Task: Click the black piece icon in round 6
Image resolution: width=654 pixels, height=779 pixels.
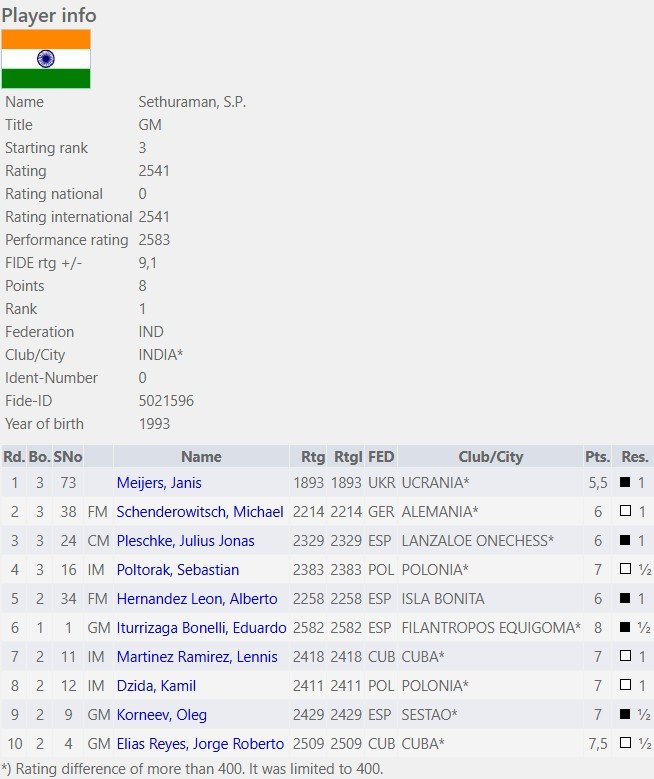Action: click(x=625, y=626)
